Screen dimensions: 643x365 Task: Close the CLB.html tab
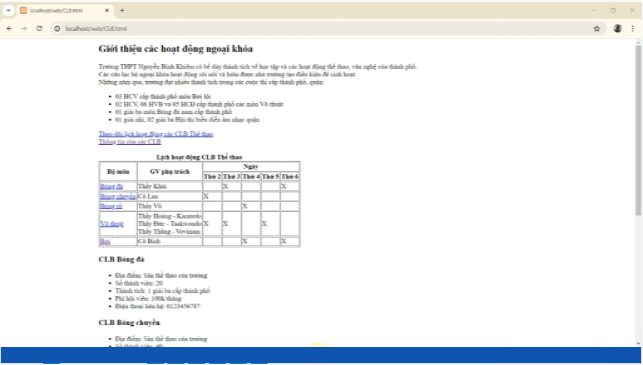coord(107,11)
